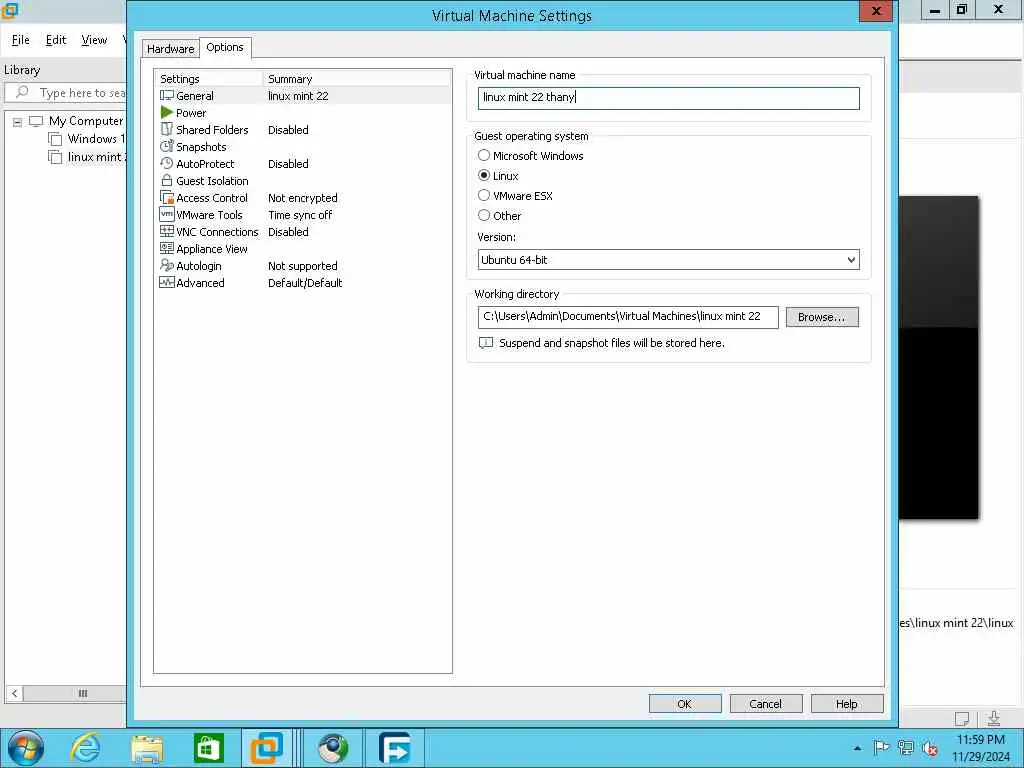Image resolution: width=1024 pixels, height=768 pixels.
Task: Click the muted volume tray icon
Action: coord(930,748)
